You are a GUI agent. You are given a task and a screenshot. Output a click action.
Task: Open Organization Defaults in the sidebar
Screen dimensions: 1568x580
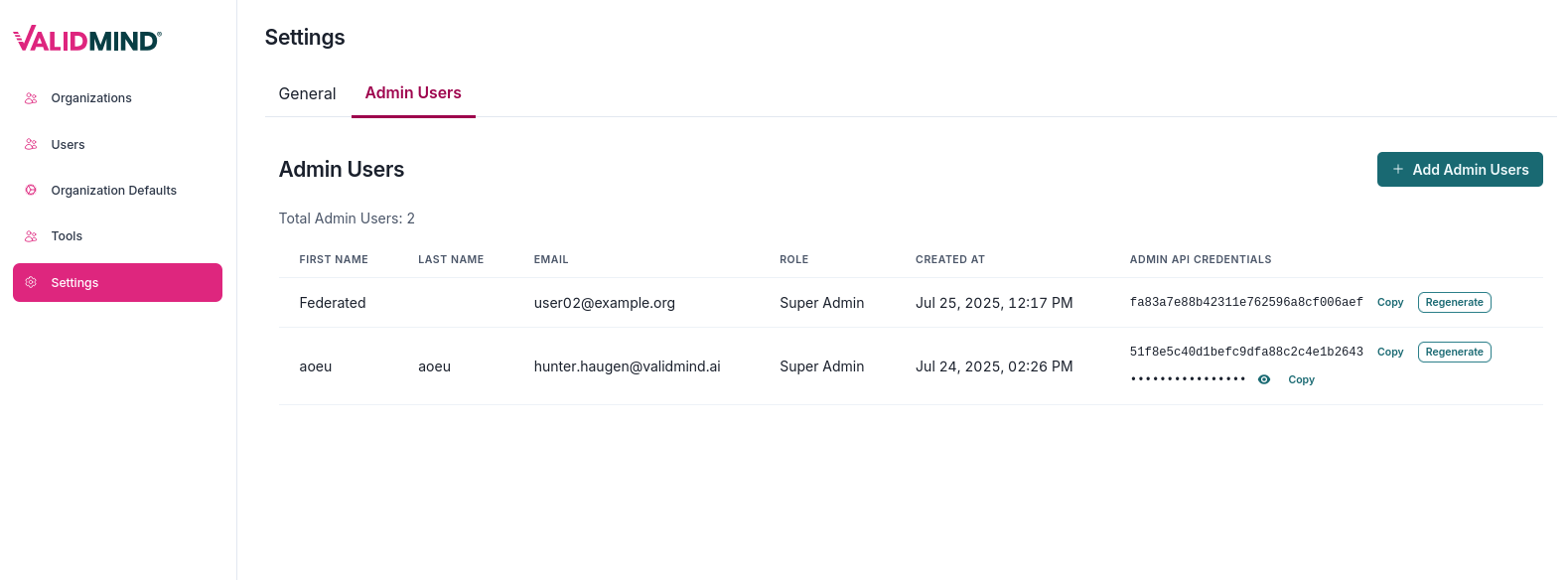pos(117,190)
